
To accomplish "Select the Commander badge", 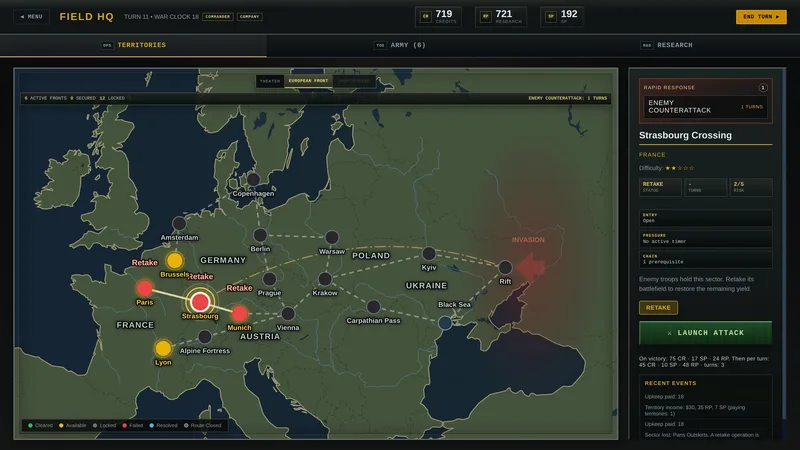I will click(218, 16).
